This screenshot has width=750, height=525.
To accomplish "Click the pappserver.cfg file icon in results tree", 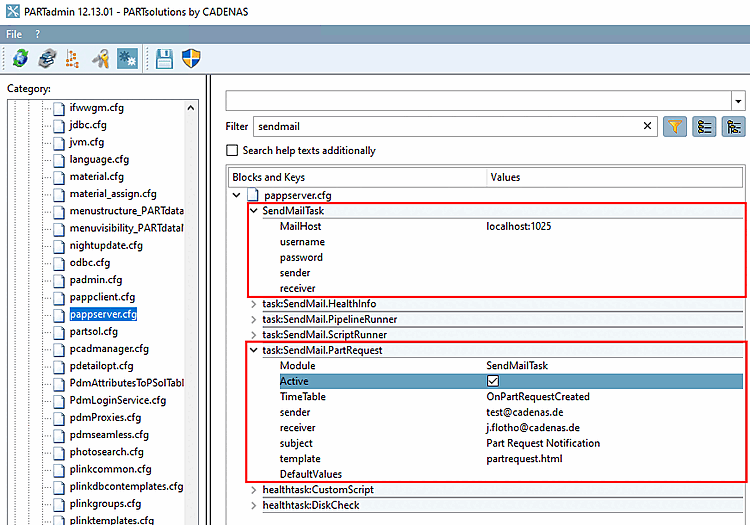I will click(x=253, y=195).
